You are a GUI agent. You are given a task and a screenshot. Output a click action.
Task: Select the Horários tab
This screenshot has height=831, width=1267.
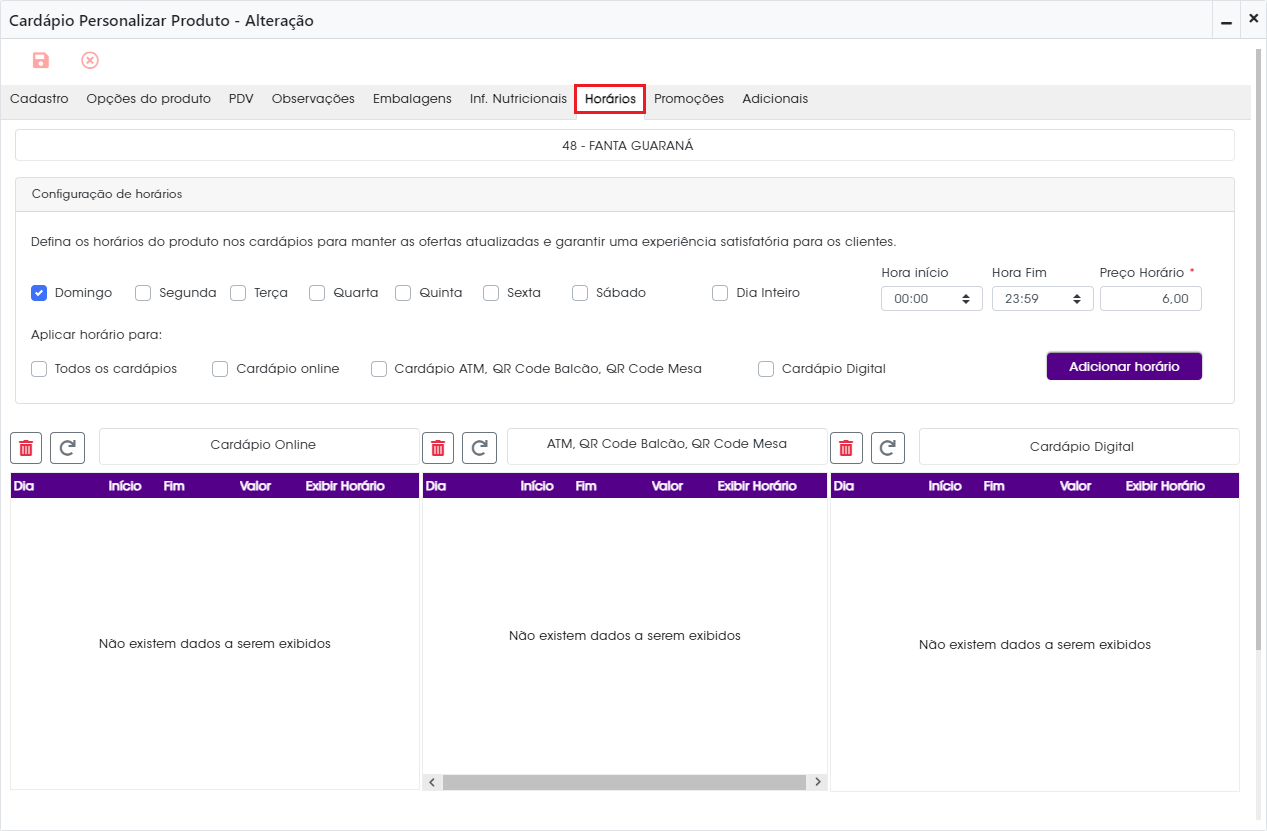point(610,99)
